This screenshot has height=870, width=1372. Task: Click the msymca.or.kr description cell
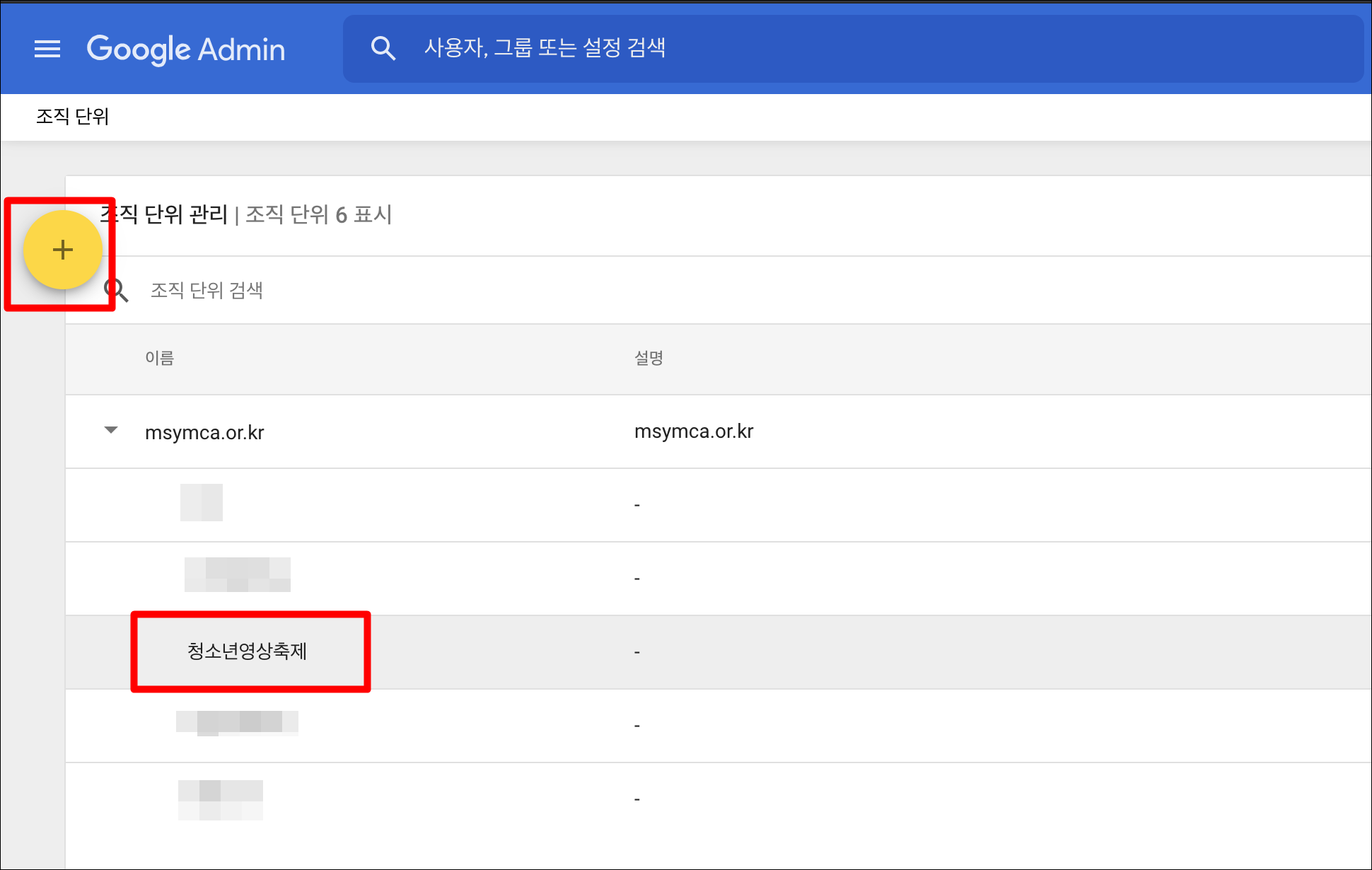pyautogui.click(x=694, y=431)
